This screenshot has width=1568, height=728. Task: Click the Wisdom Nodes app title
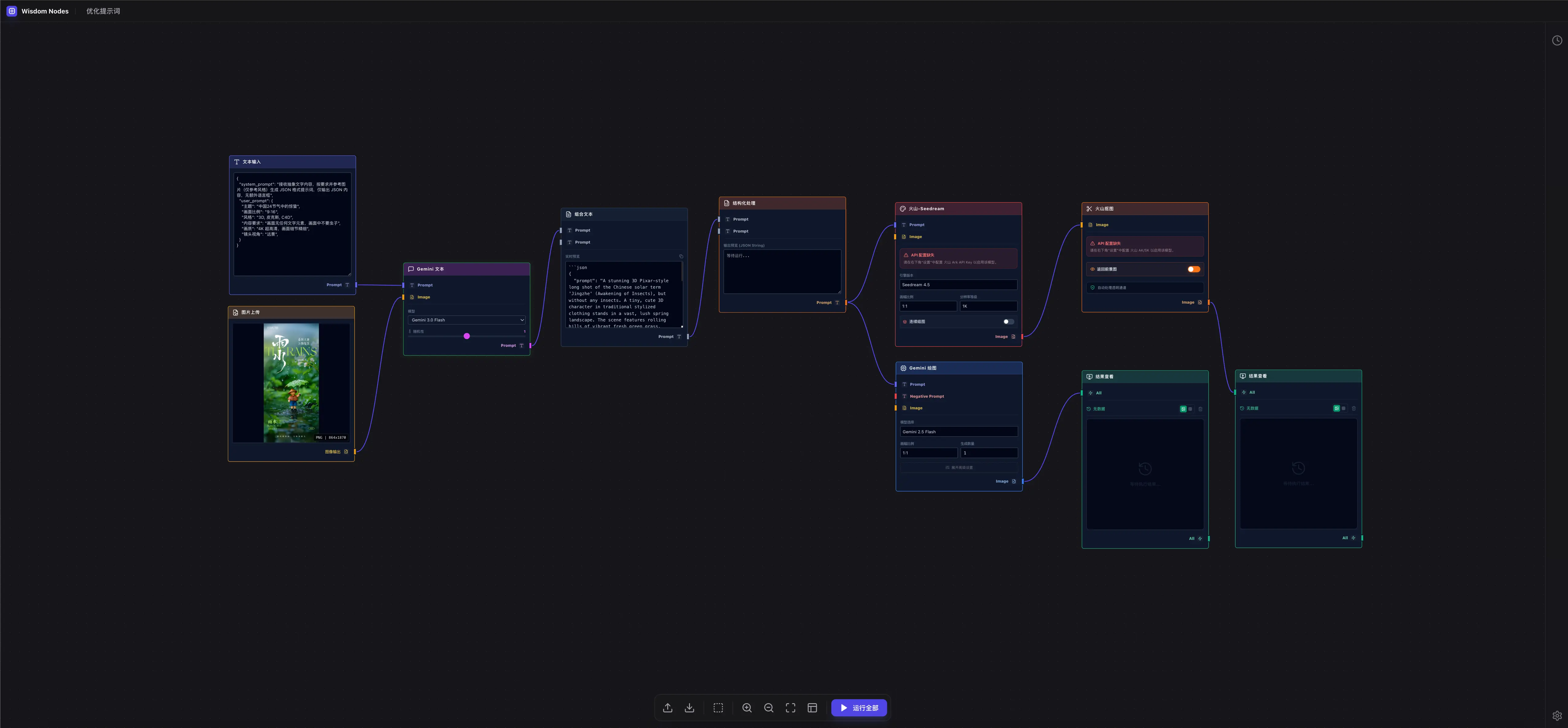point(45,11)
